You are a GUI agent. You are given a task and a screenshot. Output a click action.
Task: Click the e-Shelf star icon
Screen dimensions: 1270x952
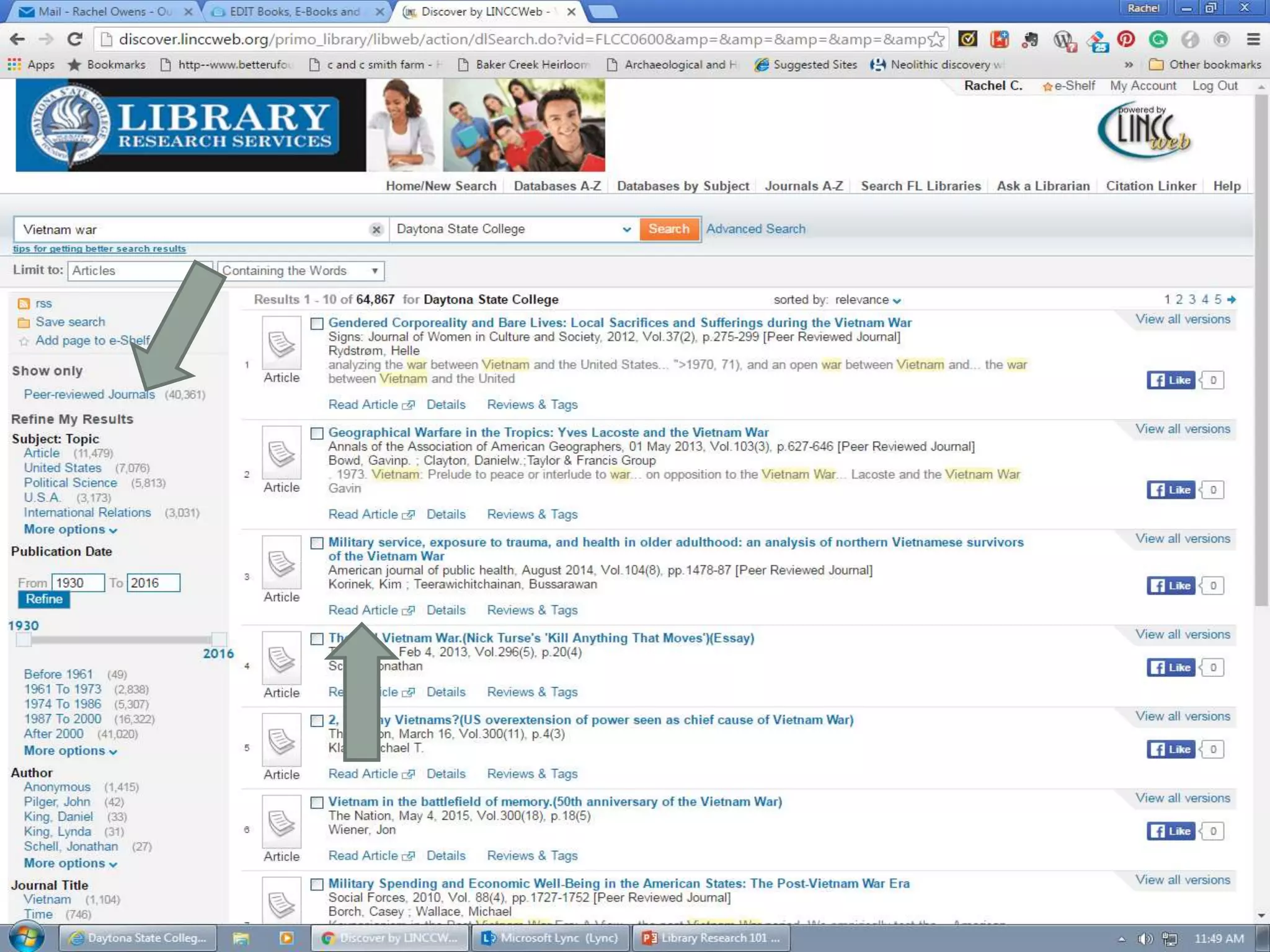[1047, 87]
